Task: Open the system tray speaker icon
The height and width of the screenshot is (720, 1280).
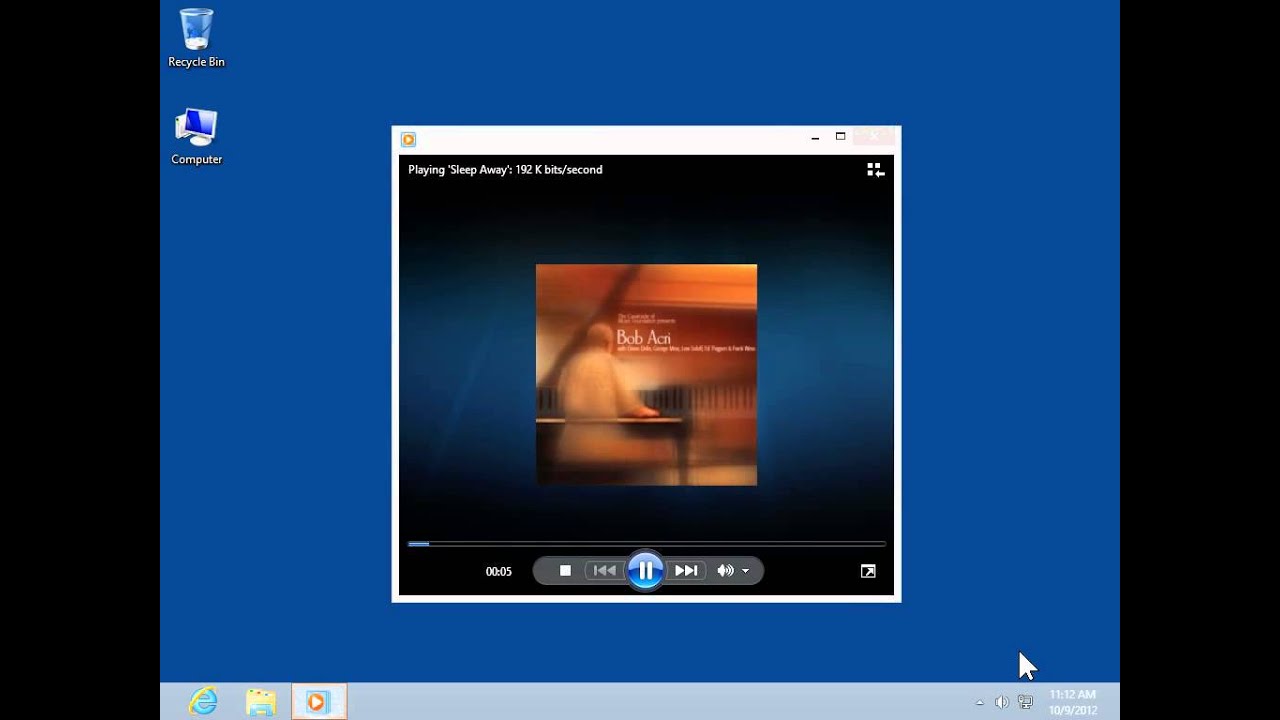Action: [1001, 703]
